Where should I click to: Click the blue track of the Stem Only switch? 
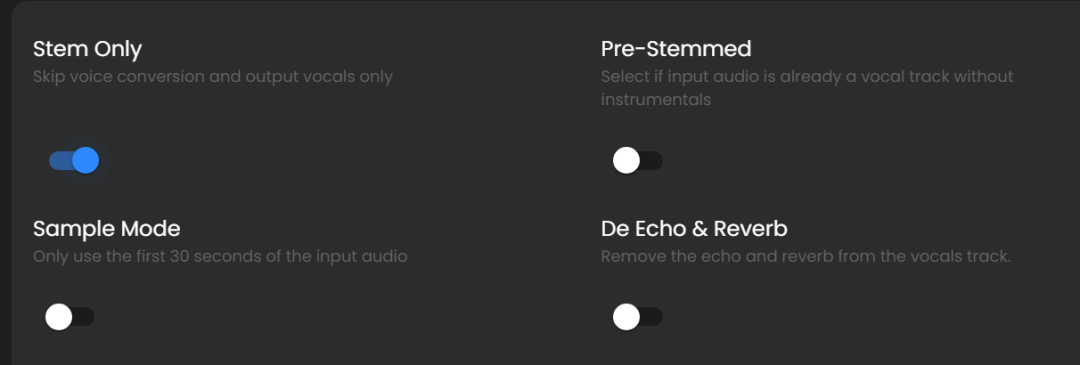[x=60, y=160]
